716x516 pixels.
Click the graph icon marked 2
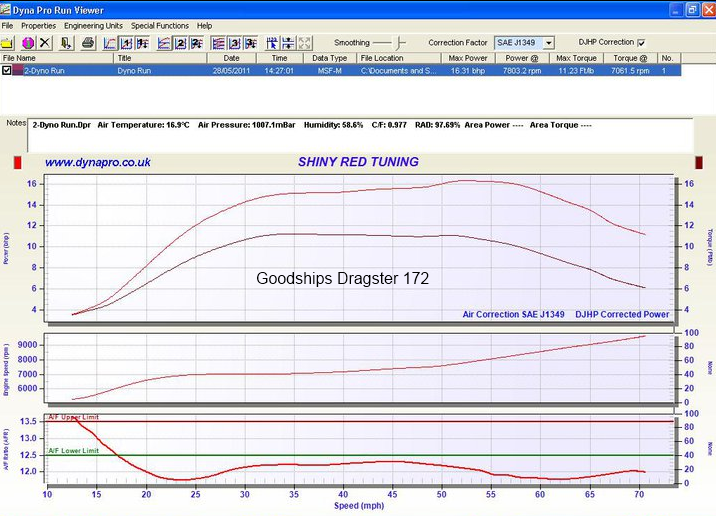click(180, 43)
